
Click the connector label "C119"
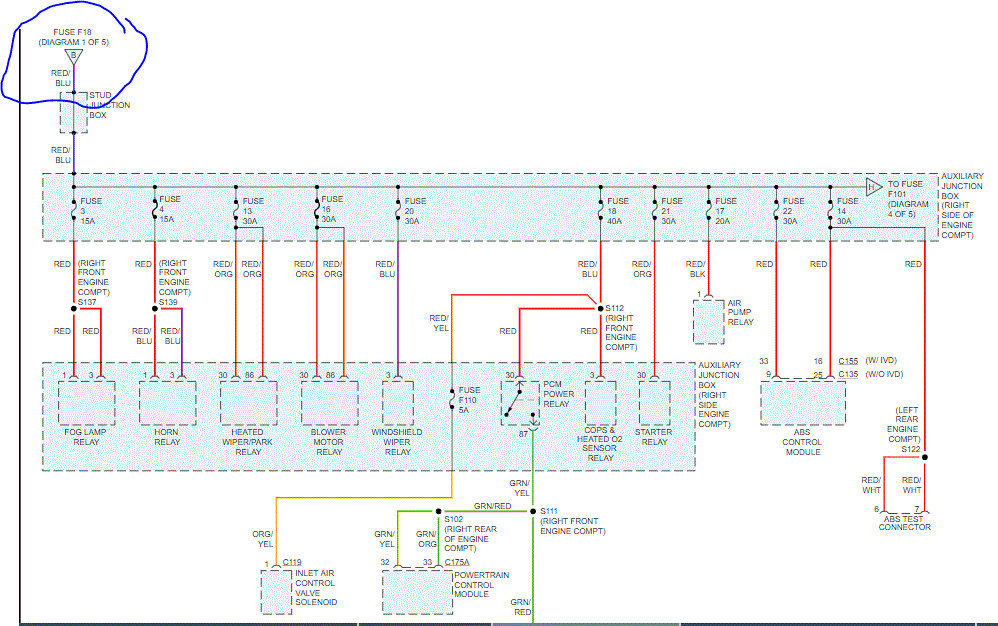292,562
